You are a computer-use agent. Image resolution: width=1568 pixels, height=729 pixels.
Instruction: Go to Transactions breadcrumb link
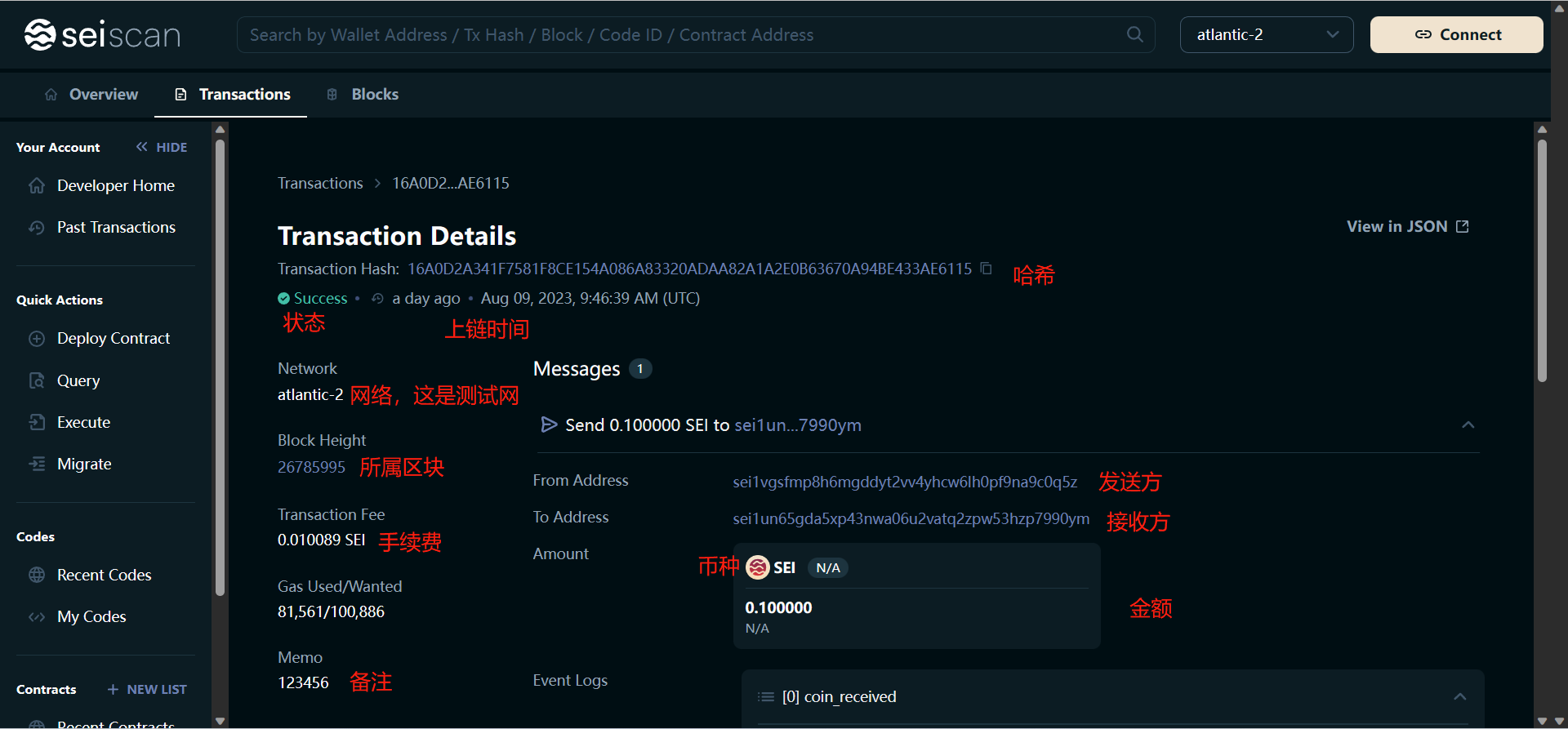[x=320, y=183]
